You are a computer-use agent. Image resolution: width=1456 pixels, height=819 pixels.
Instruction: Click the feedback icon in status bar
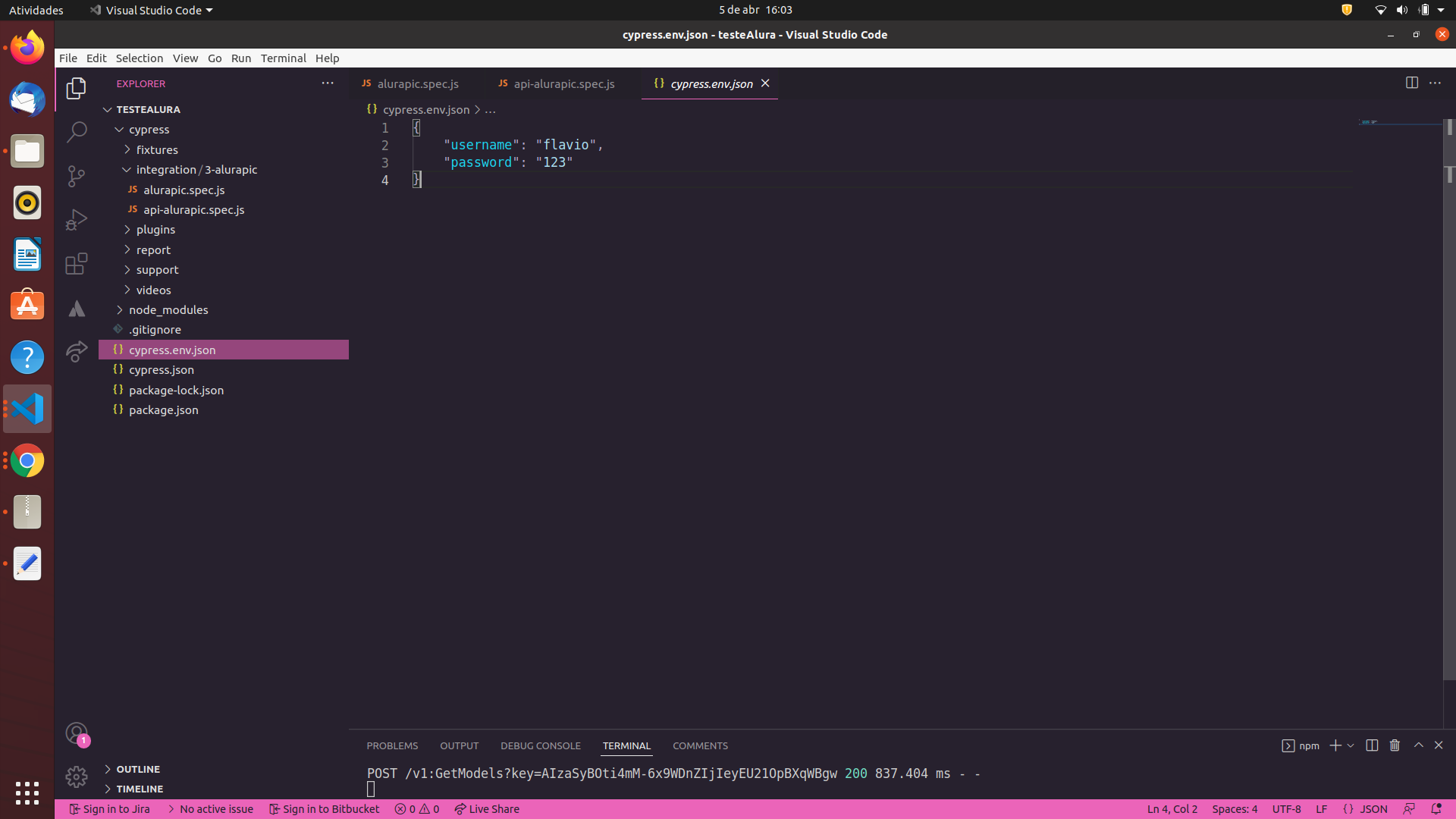click(x=1409, y=809)
